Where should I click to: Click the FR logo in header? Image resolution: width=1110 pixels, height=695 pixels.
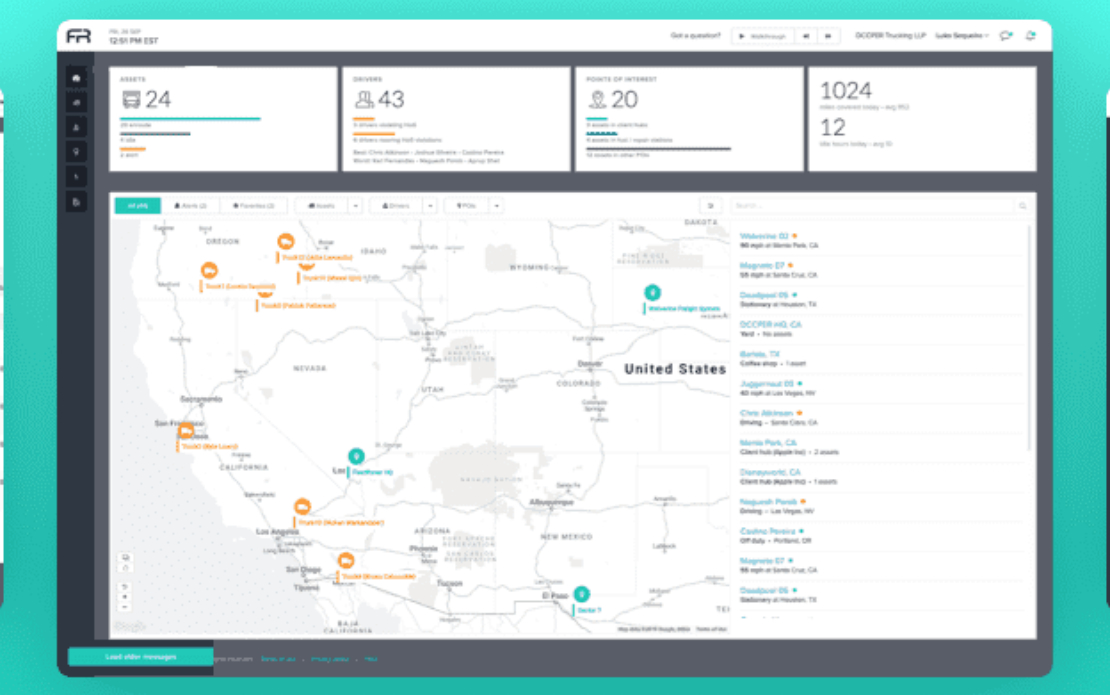coord(79,36)
